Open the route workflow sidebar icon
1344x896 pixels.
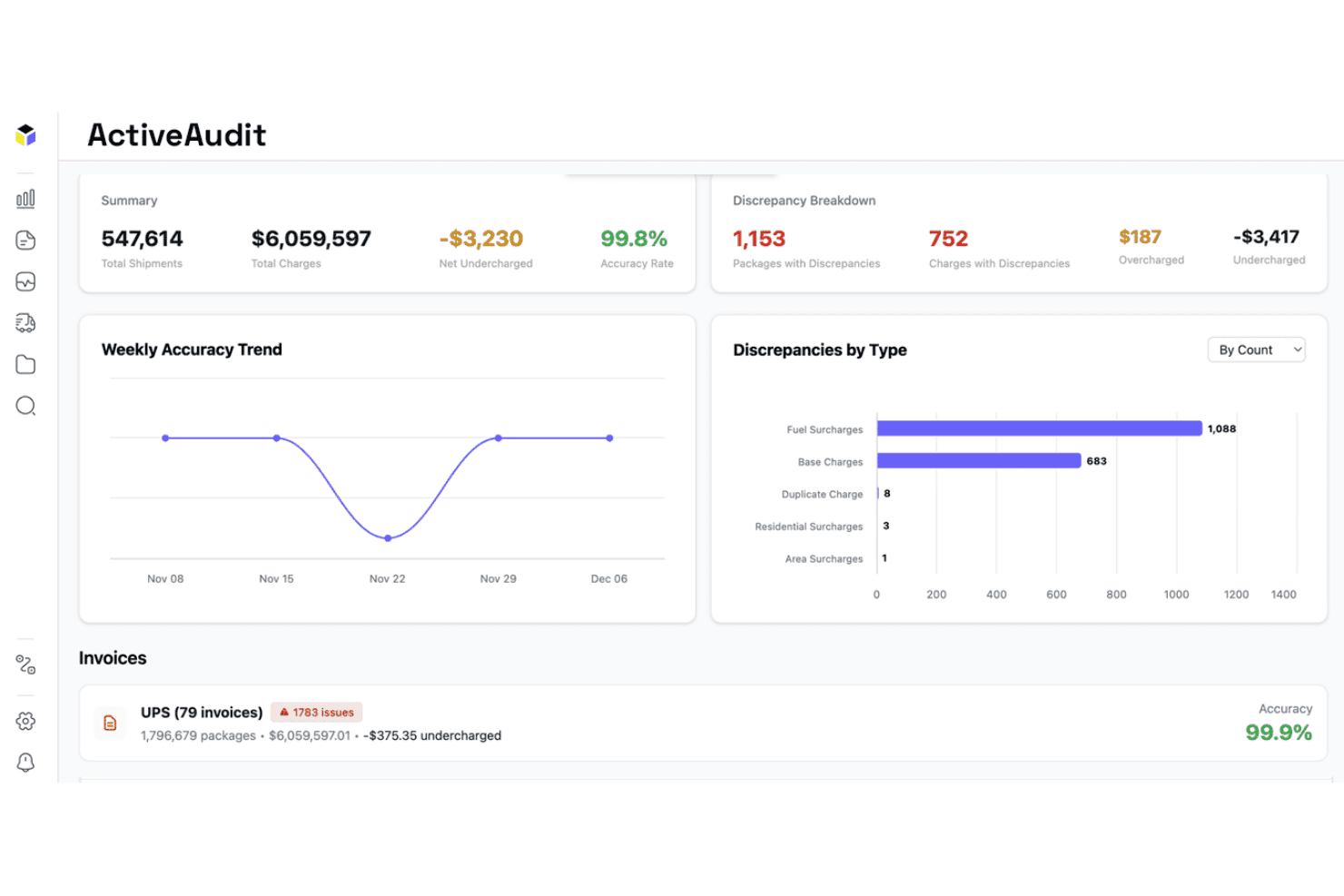click(x=25, y=665)
